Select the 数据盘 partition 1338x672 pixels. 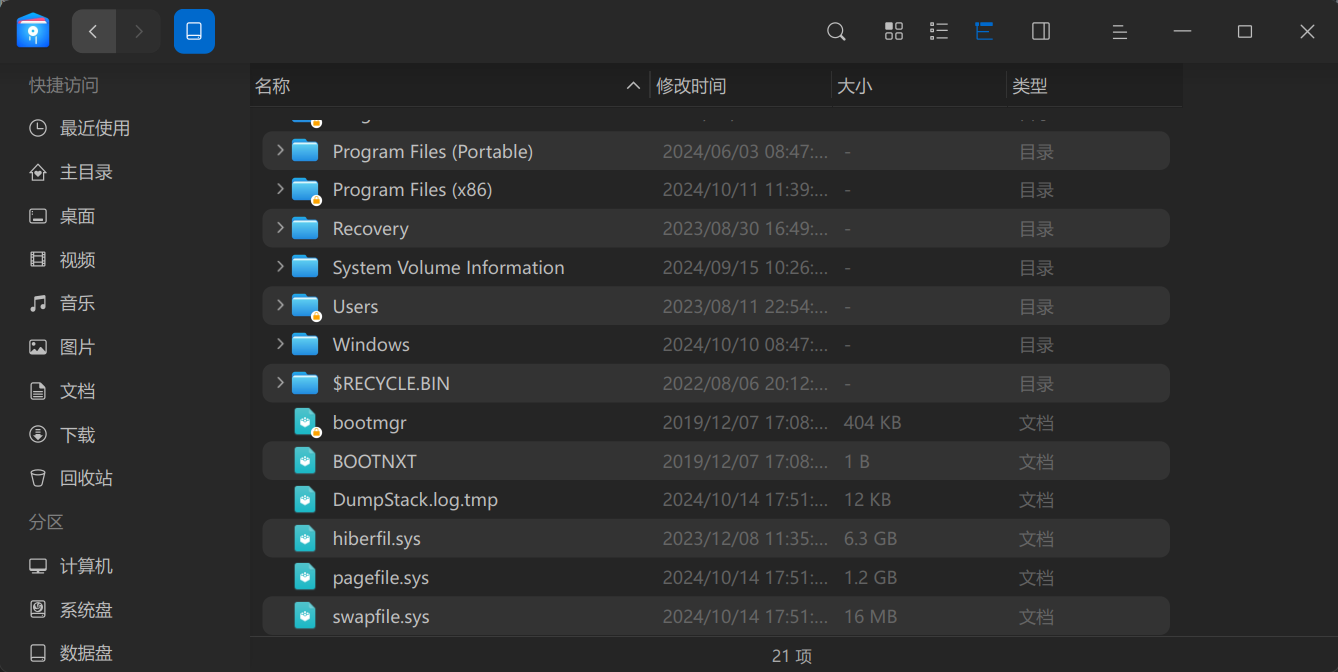tap(71, 653)
